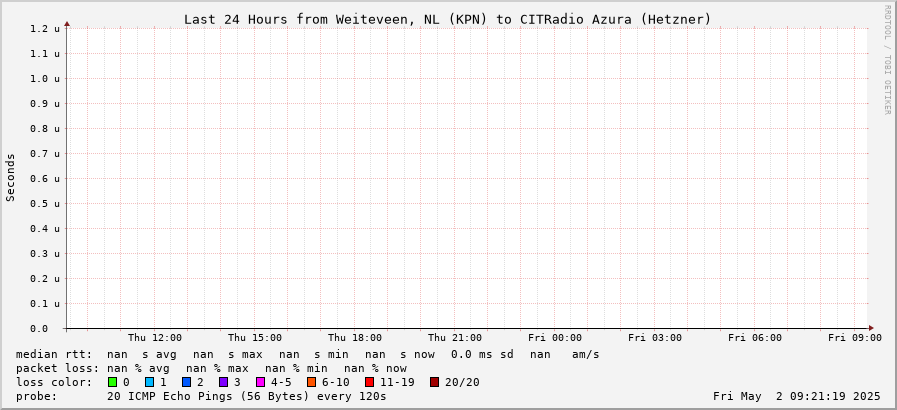Click the '0.2 u' y-axis value
897x410 pixels.
point(45,278)
